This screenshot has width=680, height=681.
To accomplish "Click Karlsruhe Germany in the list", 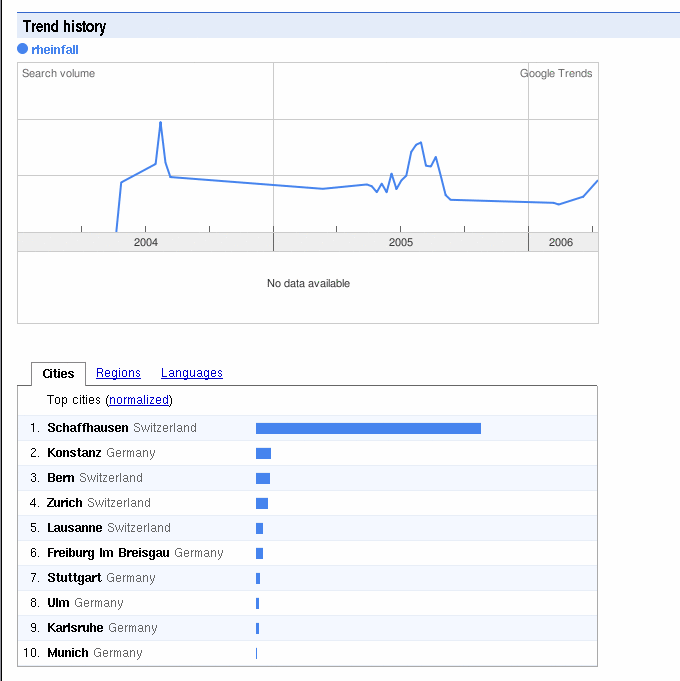I will (x=102, y=628).
